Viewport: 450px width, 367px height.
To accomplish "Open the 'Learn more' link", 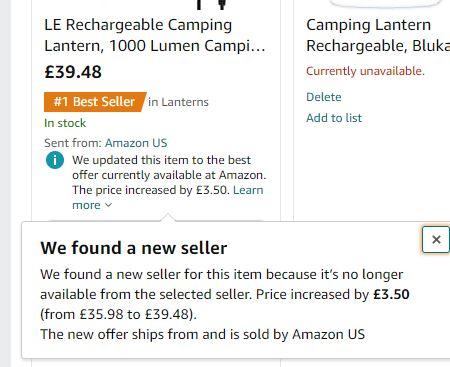I will click(x=168, y=198).
